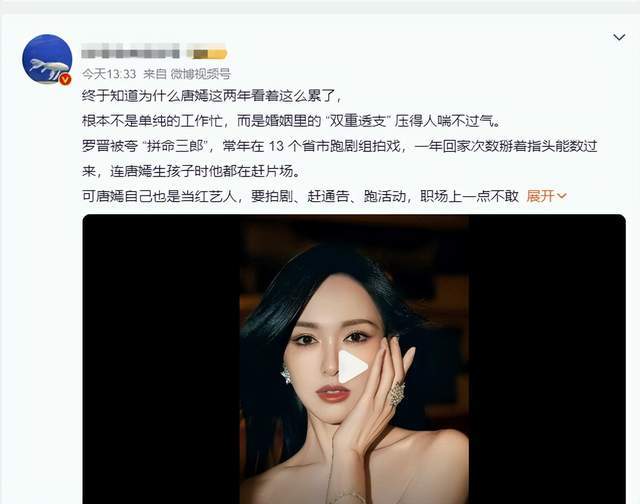This screenshot has width=640, height=504.
Task: Open post via 今天13:33 timestamp
Action: [x=109, y=74]
